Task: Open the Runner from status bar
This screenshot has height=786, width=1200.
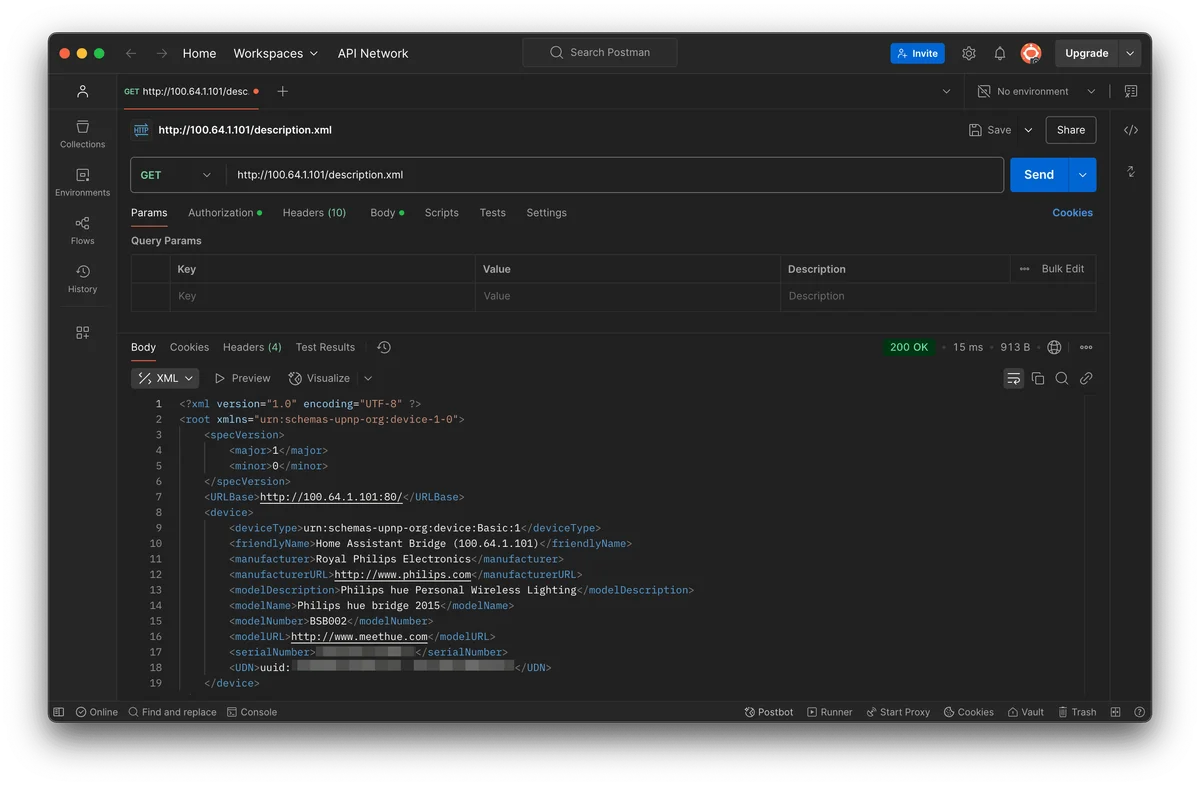Action: (x=829, y=712)
